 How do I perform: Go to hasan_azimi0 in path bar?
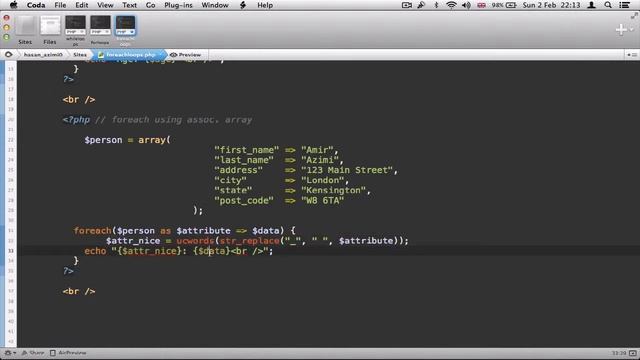[43, 54]
